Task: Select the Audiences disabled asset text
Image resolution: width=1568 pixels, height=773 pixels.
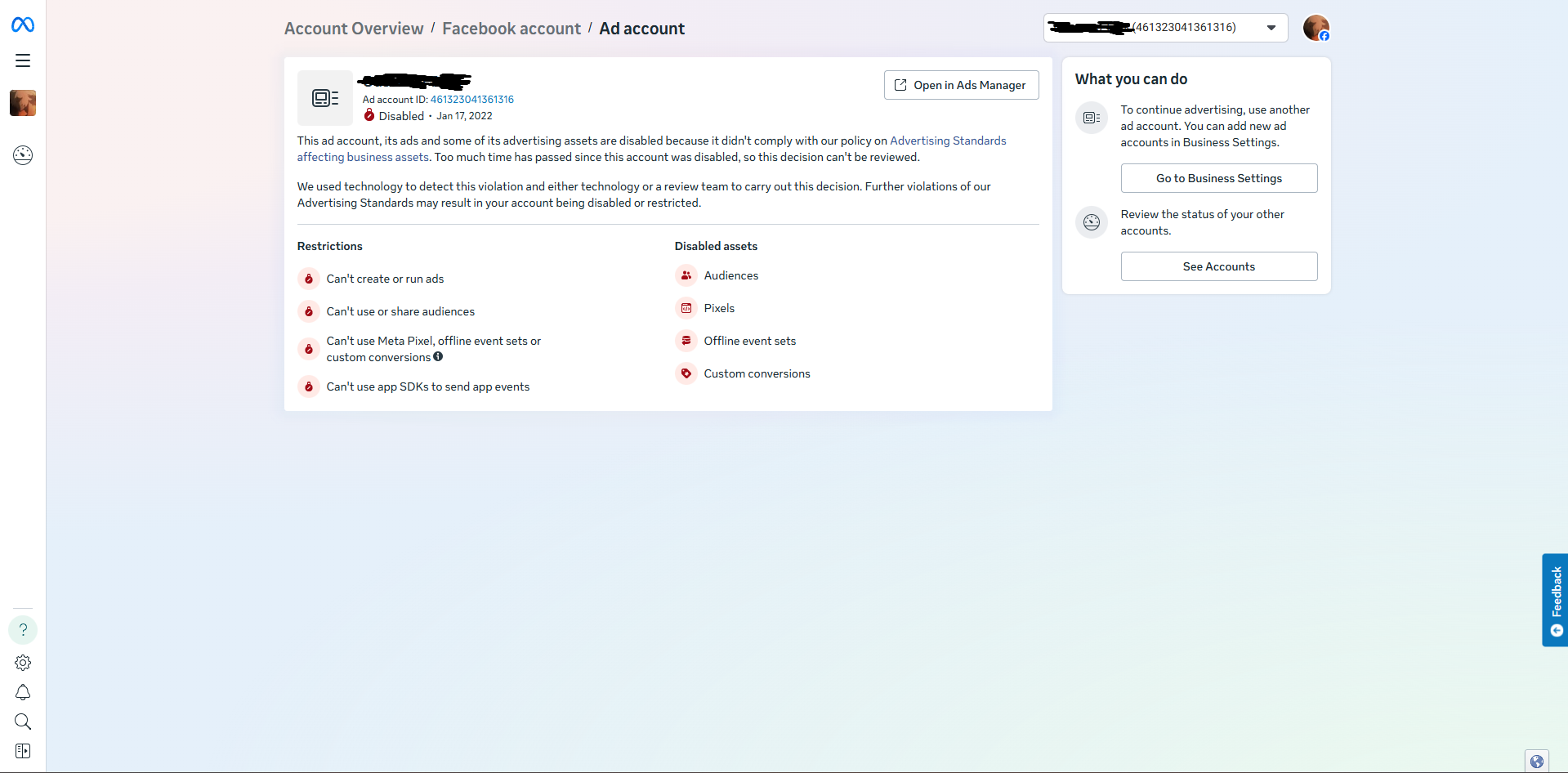Action: tap(731, 275)
